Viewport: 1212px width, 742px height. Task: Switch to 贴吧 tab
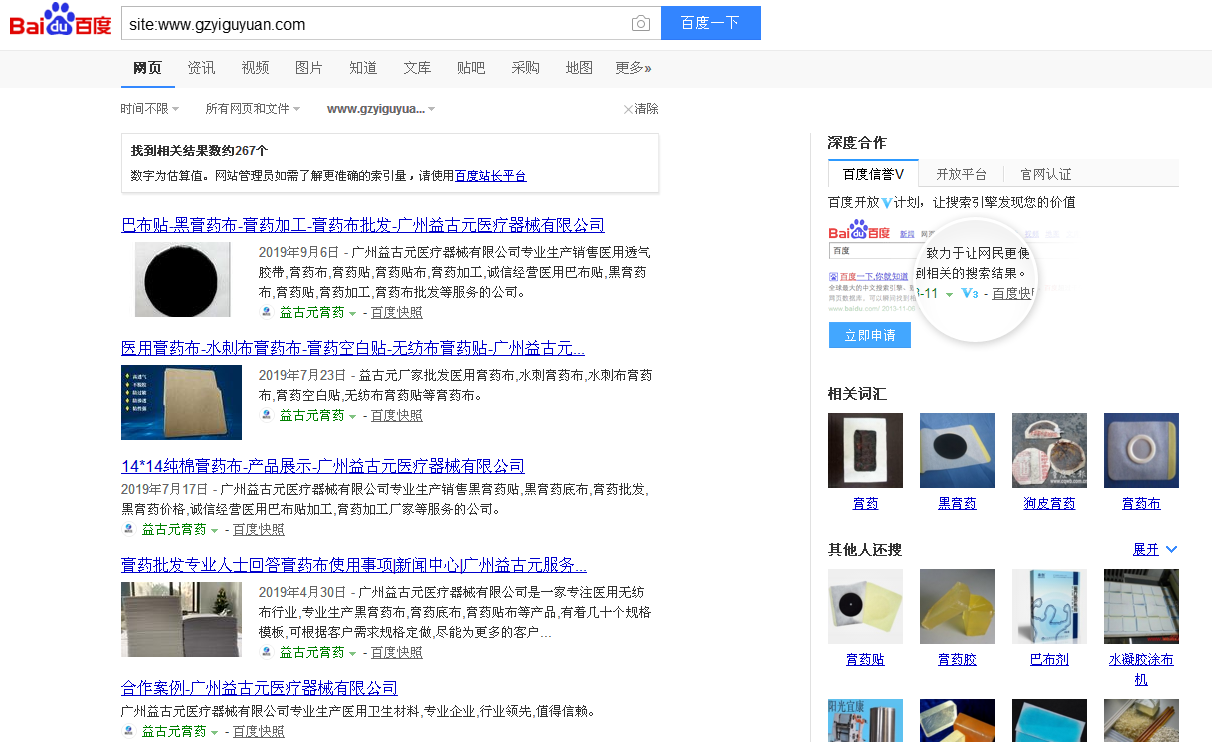click(471, 68)
